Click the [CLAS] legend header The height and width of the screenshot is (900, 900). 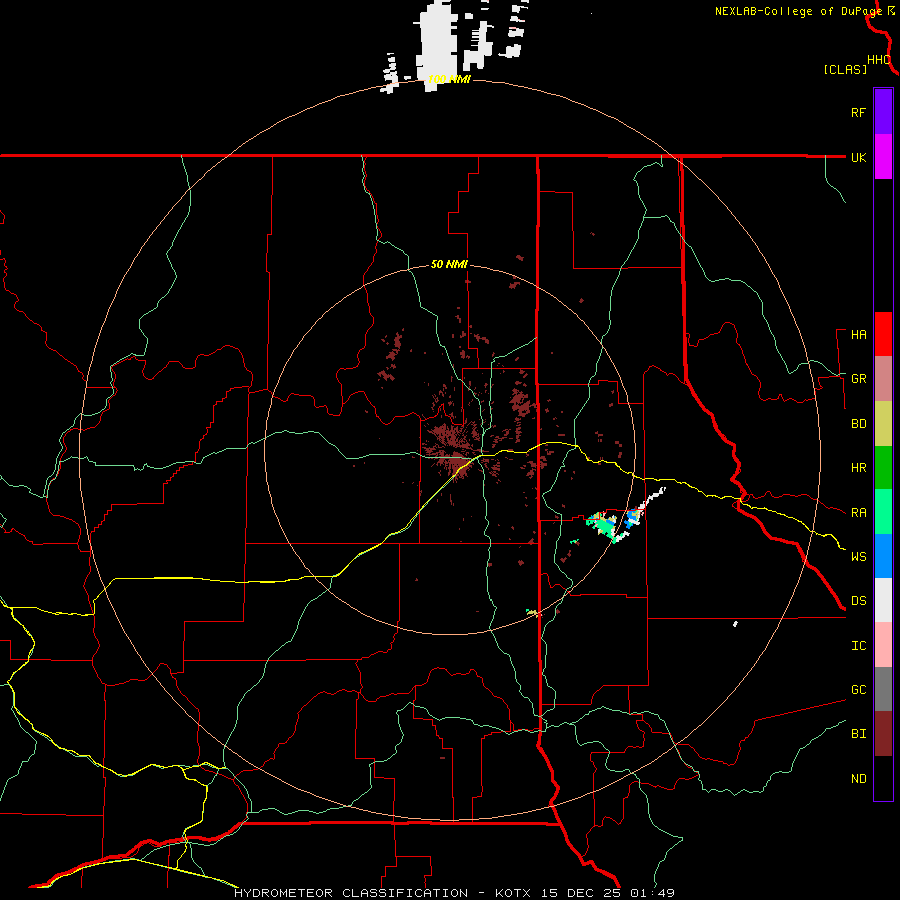[x=845, y=69]
